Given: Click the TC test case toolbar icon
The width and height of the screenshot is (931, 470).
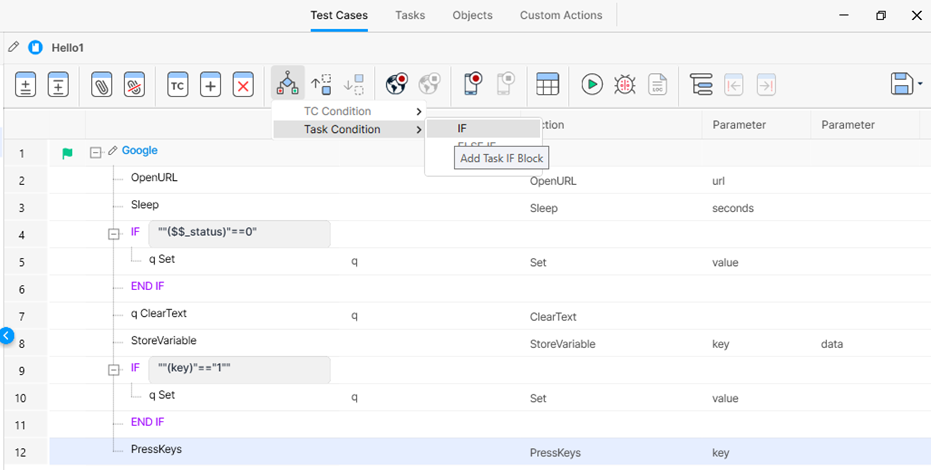Looking at the screenshot, I should (x=178, y=85).
